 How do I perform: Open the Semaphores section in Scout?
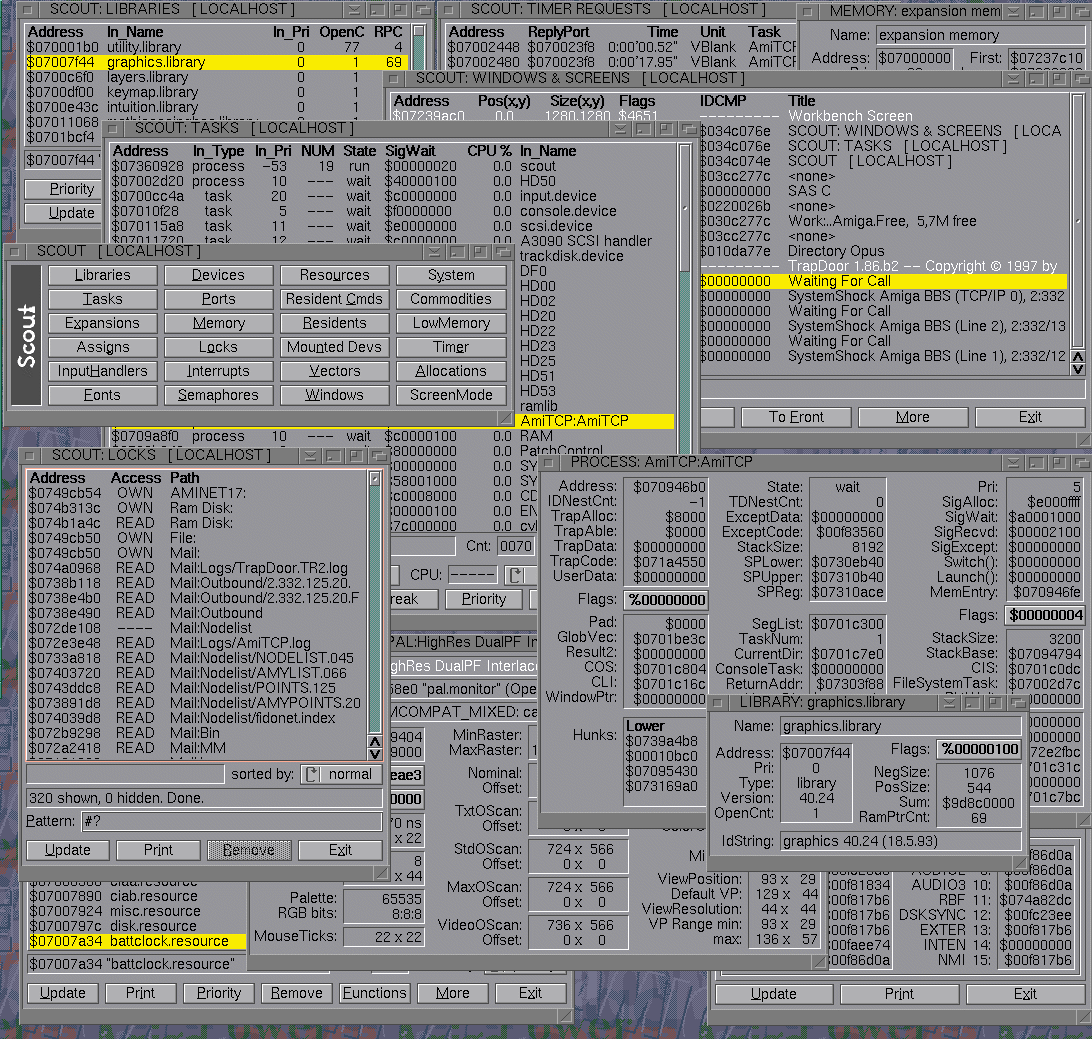pos(218,395)
